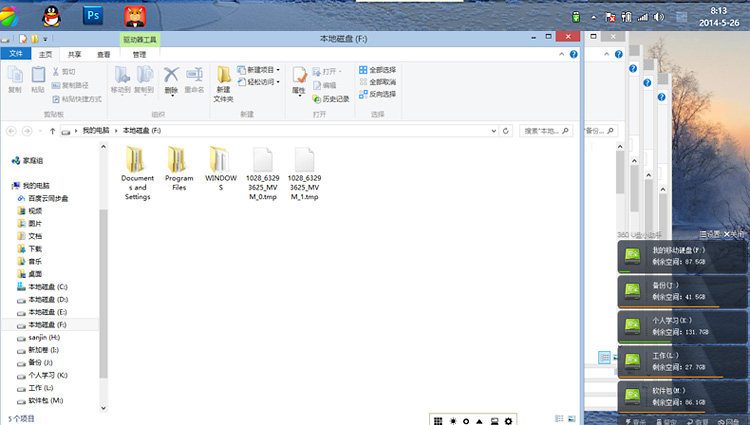Click the clock showing 8:13
This screenshot has height=425, width=750.
coord(719,11)
